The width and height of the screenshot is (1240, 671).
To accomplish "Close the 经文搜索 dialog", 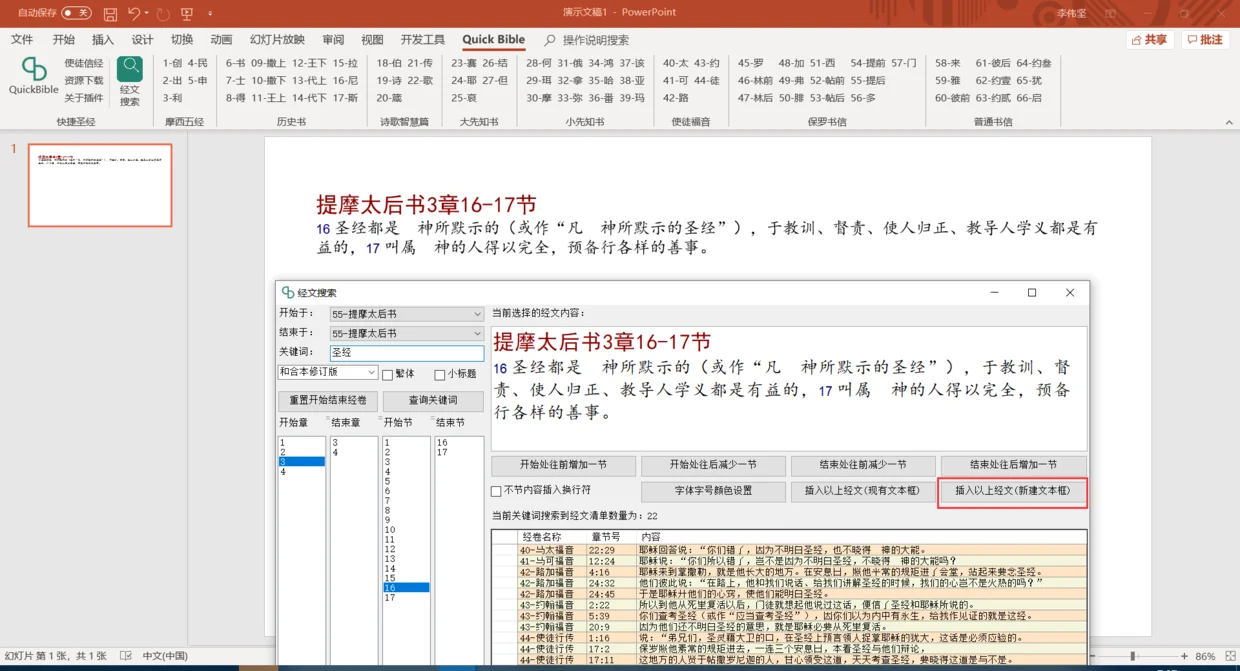I will (1070, 293).
